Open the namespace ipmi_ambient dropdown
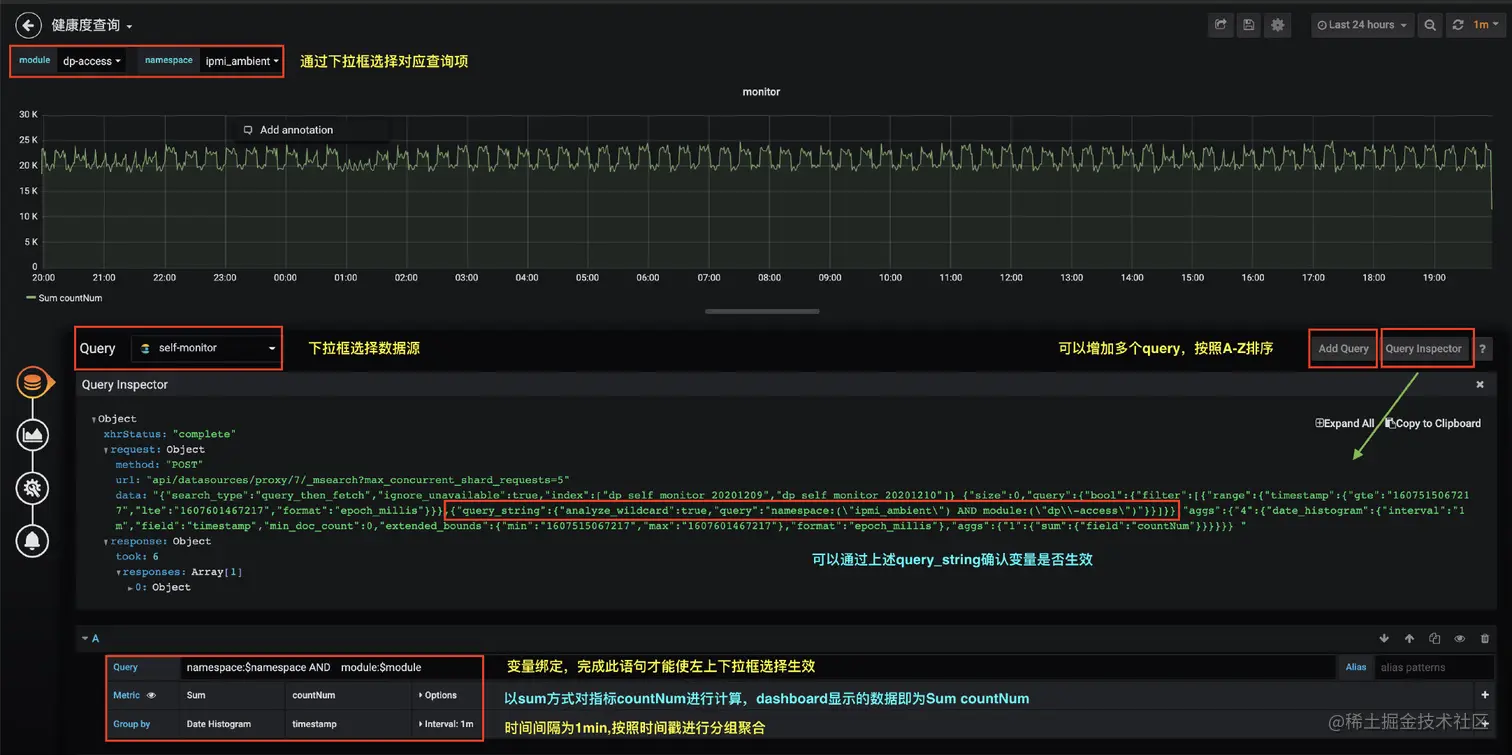 [242, 61]
